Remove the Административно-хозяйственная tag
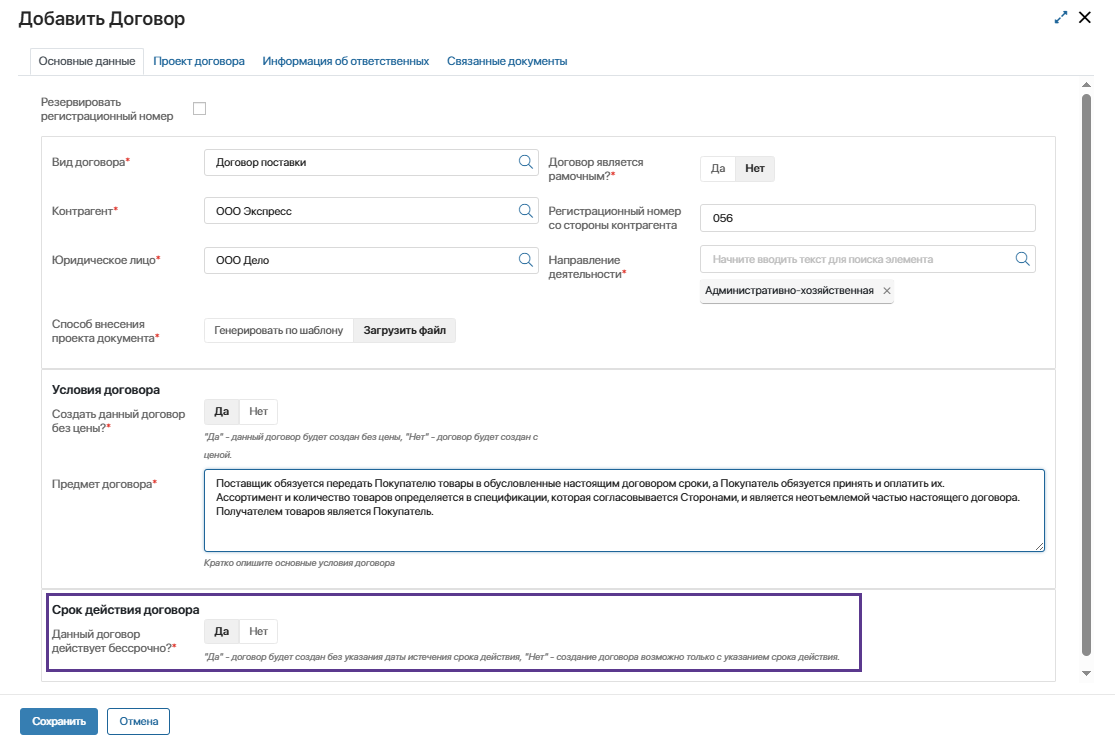This screenshot has width=1115, height=746. point(886,291)
